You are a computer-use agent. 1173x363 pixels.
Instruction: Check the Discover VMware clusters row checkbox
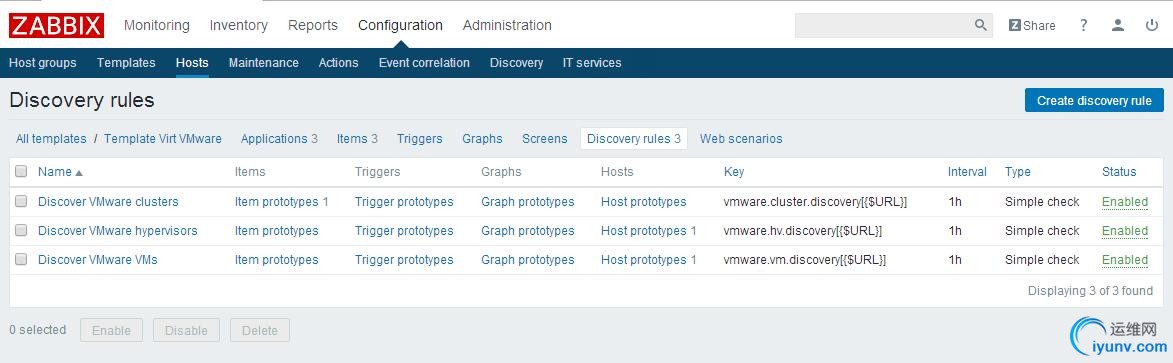pyautogui.click(x=21, y=201)
